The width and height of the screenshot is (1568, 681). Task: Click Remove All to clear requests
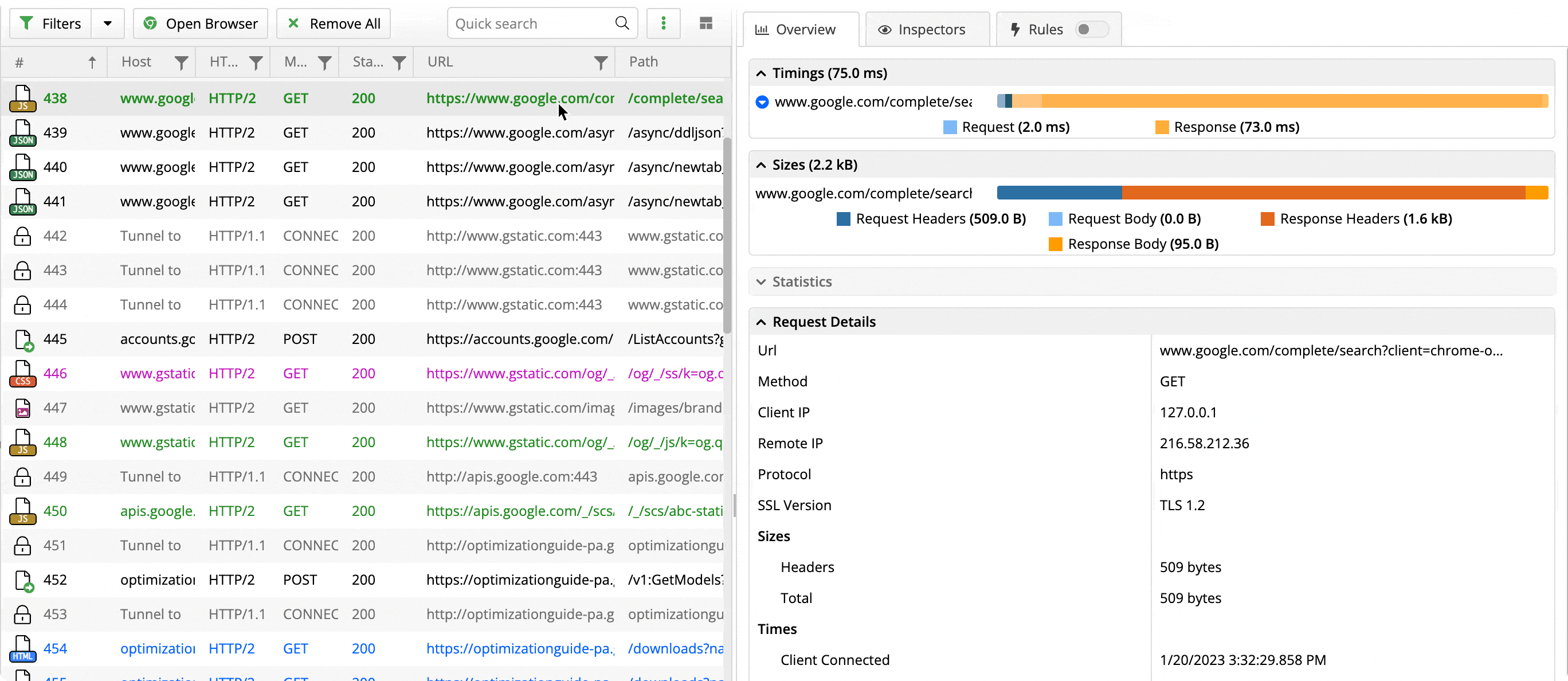[x=333, y=23]
